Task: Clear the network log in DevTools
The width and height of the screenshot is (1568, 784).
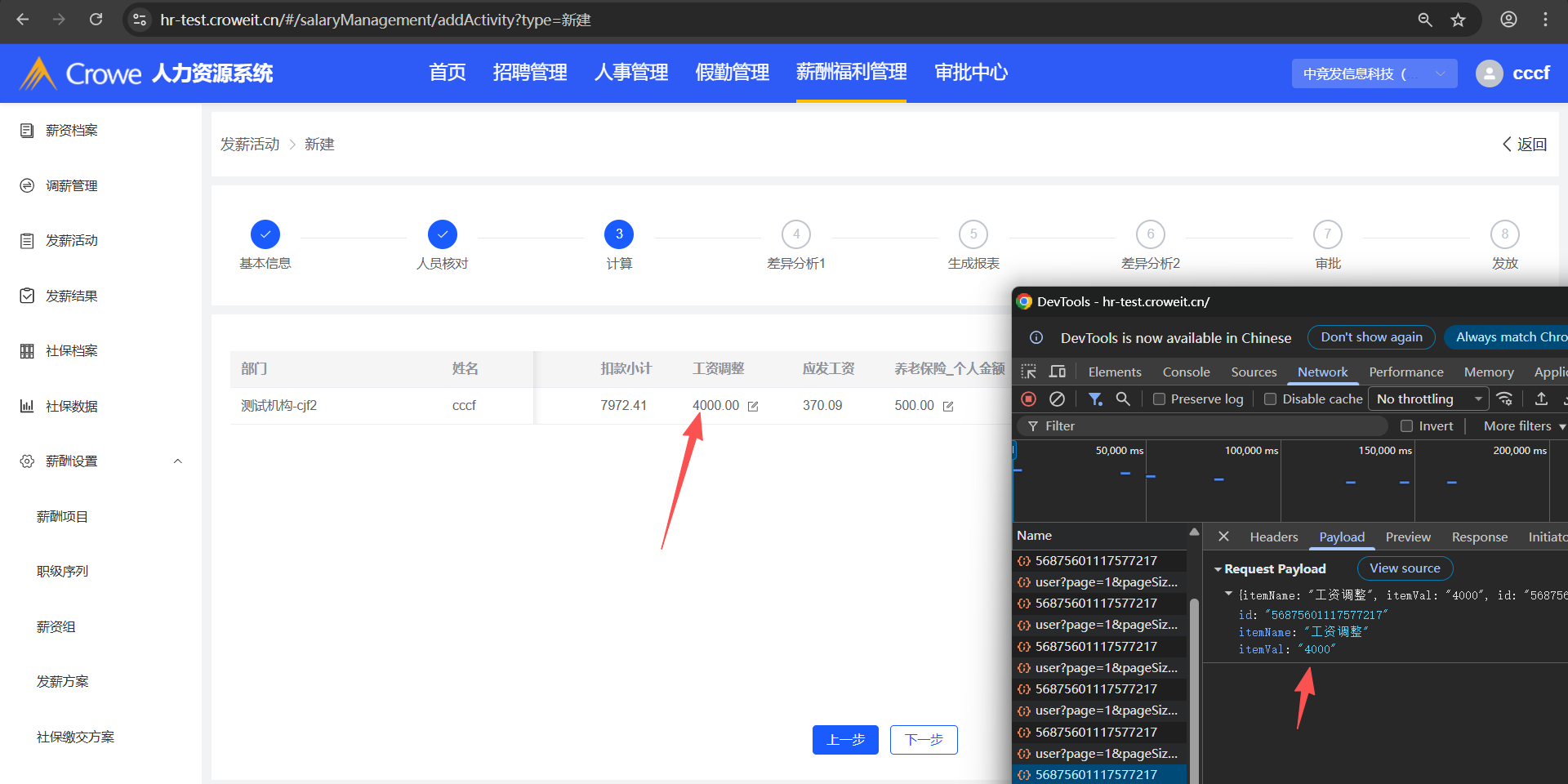Action: [1057, 399]
